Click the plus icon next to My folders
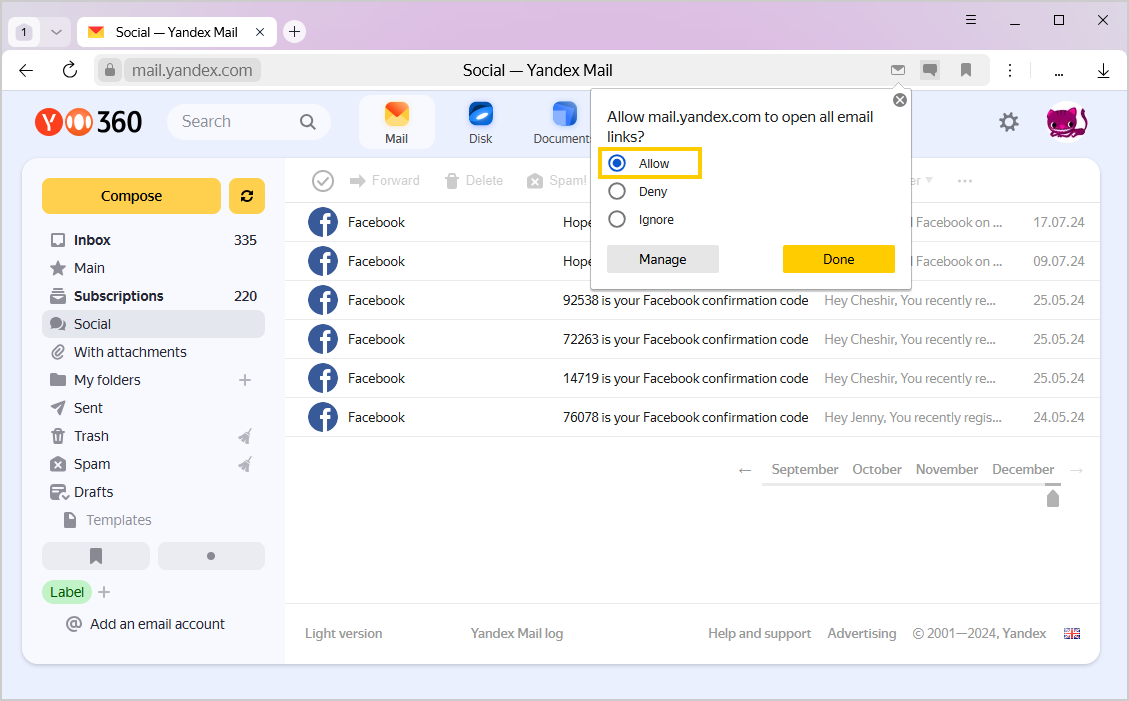 [x=245, y=380]
